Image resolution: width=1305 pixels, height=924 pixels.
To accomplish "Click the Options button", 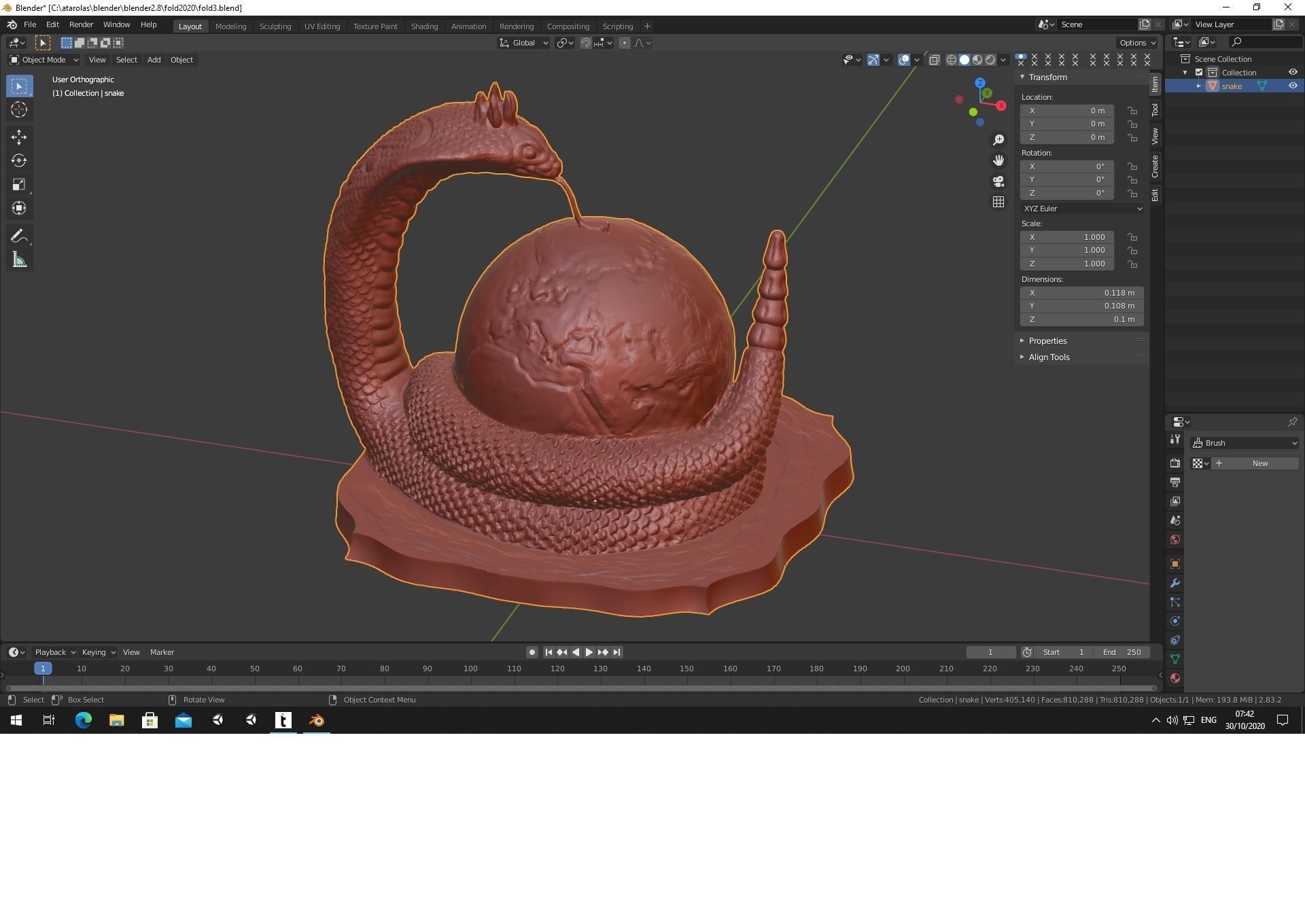I will [1138, 43].
